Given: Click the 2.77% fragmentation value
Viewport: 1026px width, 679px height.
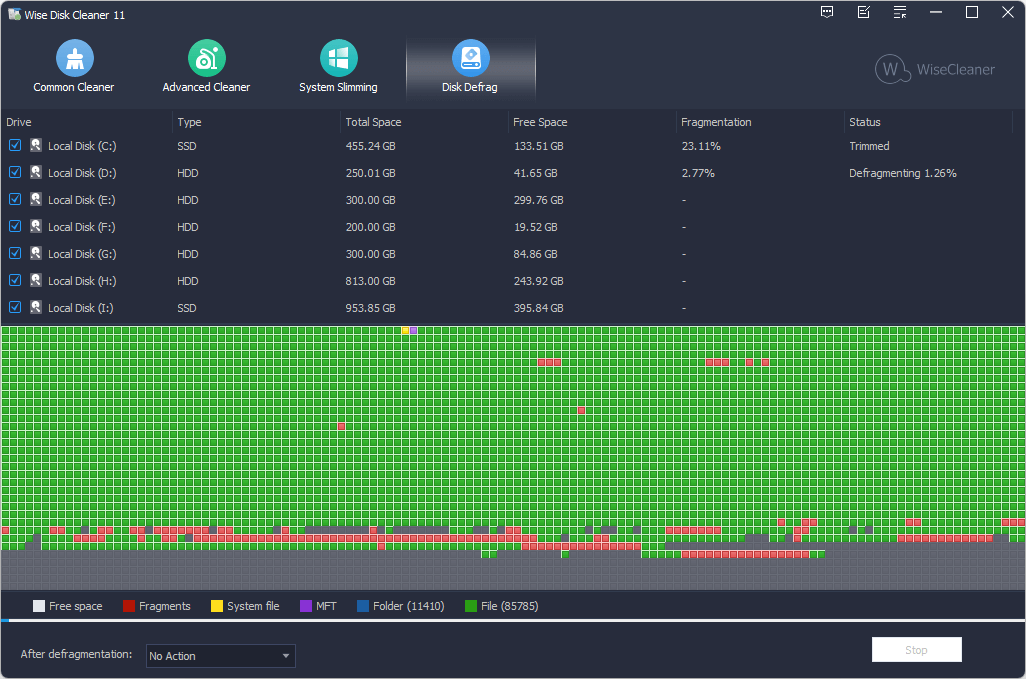Looking at the screenshot, I should [x=698, y=173].
